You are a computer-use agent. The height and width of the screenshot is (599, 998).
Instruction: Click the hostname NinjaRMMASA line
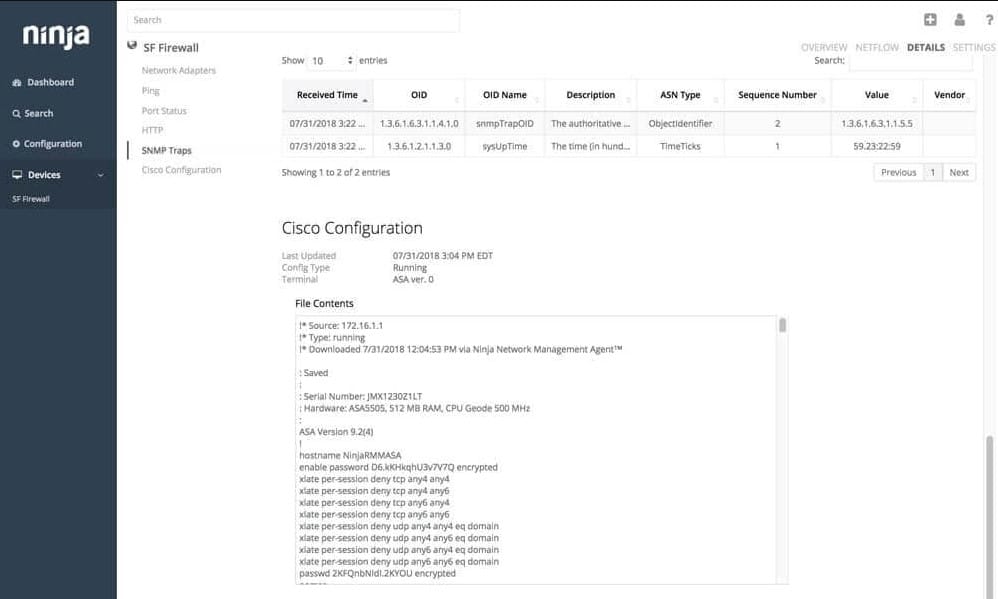[x=350, y=455]
